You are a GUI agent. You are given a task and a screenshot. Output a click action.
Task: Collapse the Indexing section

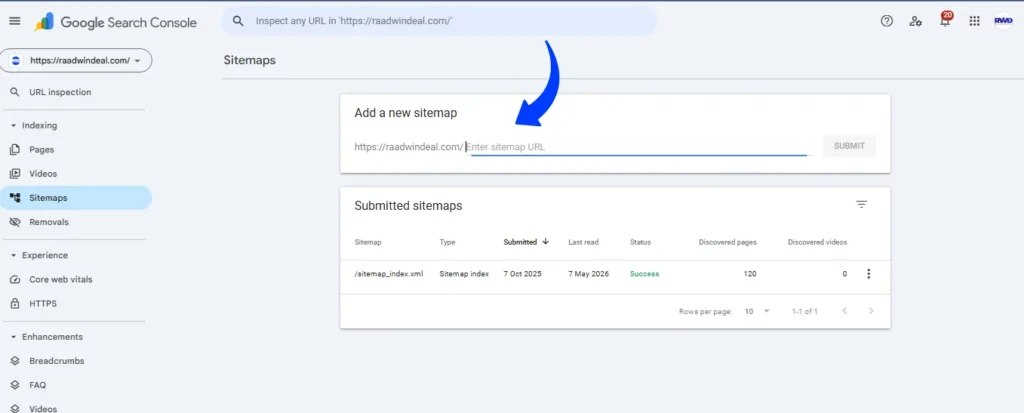coord(13,125)
